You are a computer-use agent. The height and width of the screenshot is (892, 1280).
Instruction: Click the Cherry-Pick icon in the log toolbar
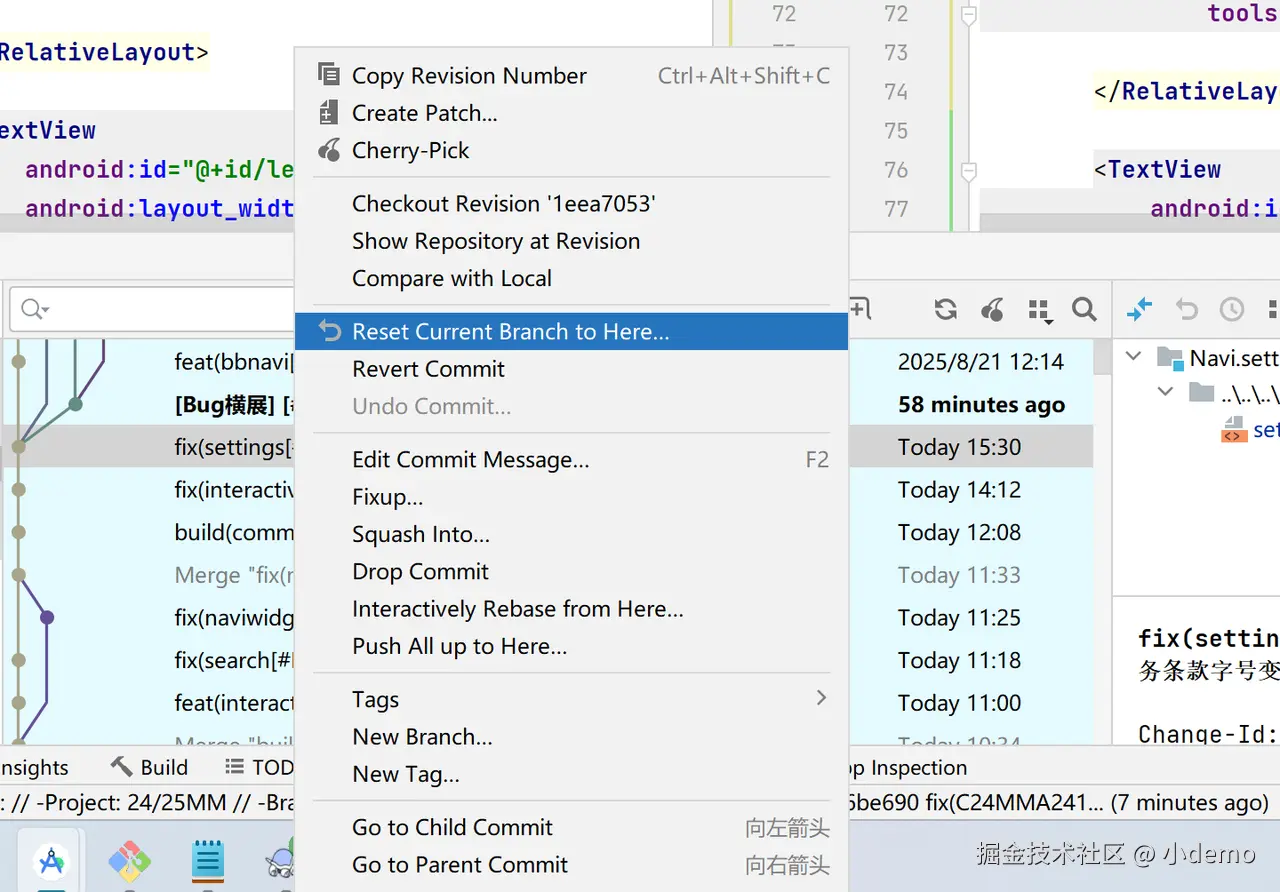[992, 310]
